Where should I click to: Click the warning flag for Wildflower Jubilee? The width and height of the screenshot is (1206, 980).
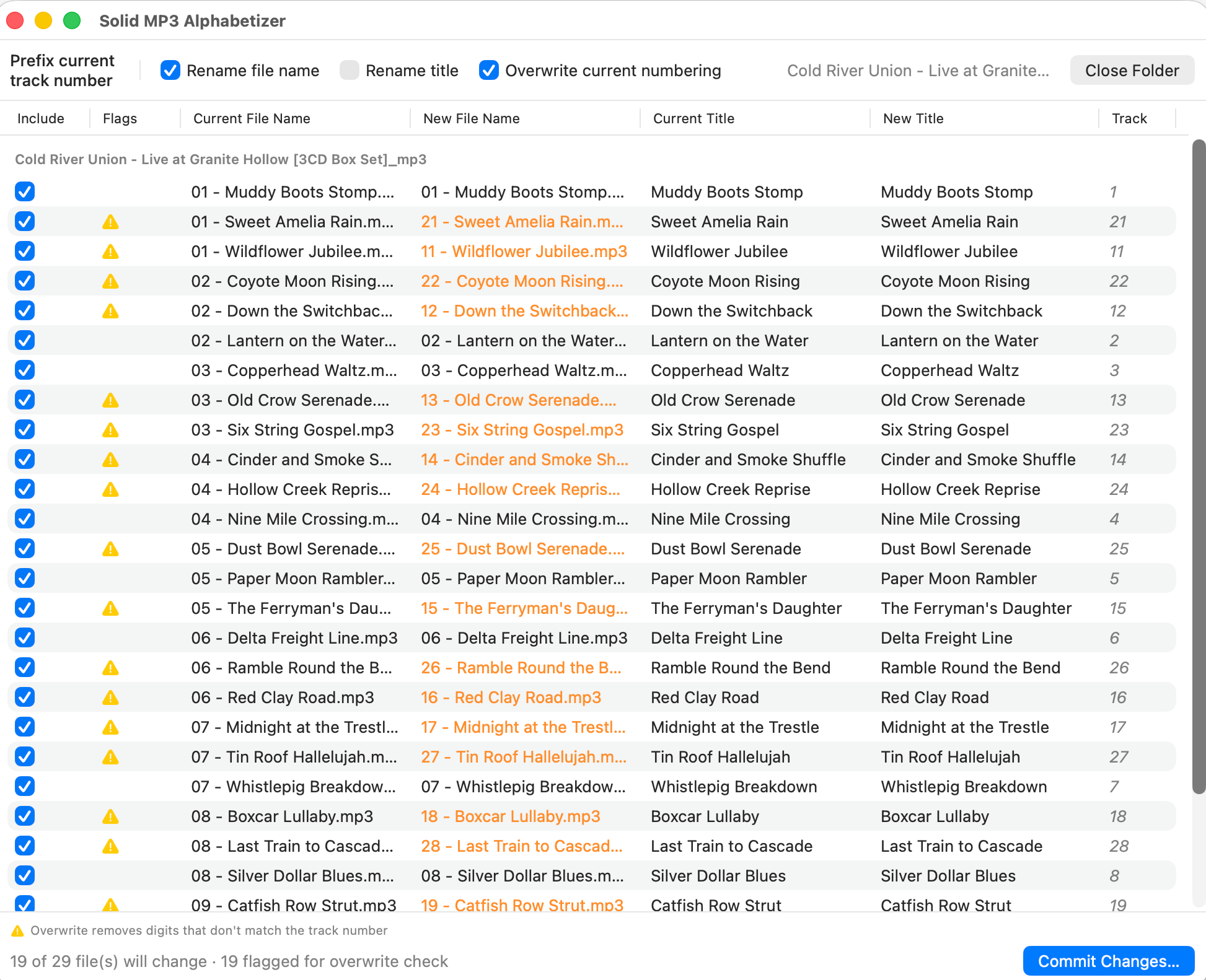(x=110, y=252)
